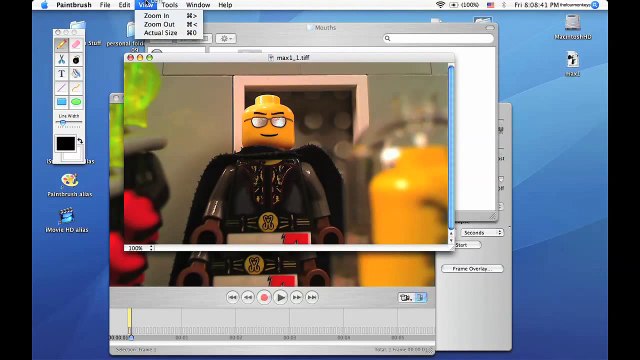The width and height of the screenshot is (640, 360).
Task: Choose Actual Size from View menu
Action: tap(169, 33)
